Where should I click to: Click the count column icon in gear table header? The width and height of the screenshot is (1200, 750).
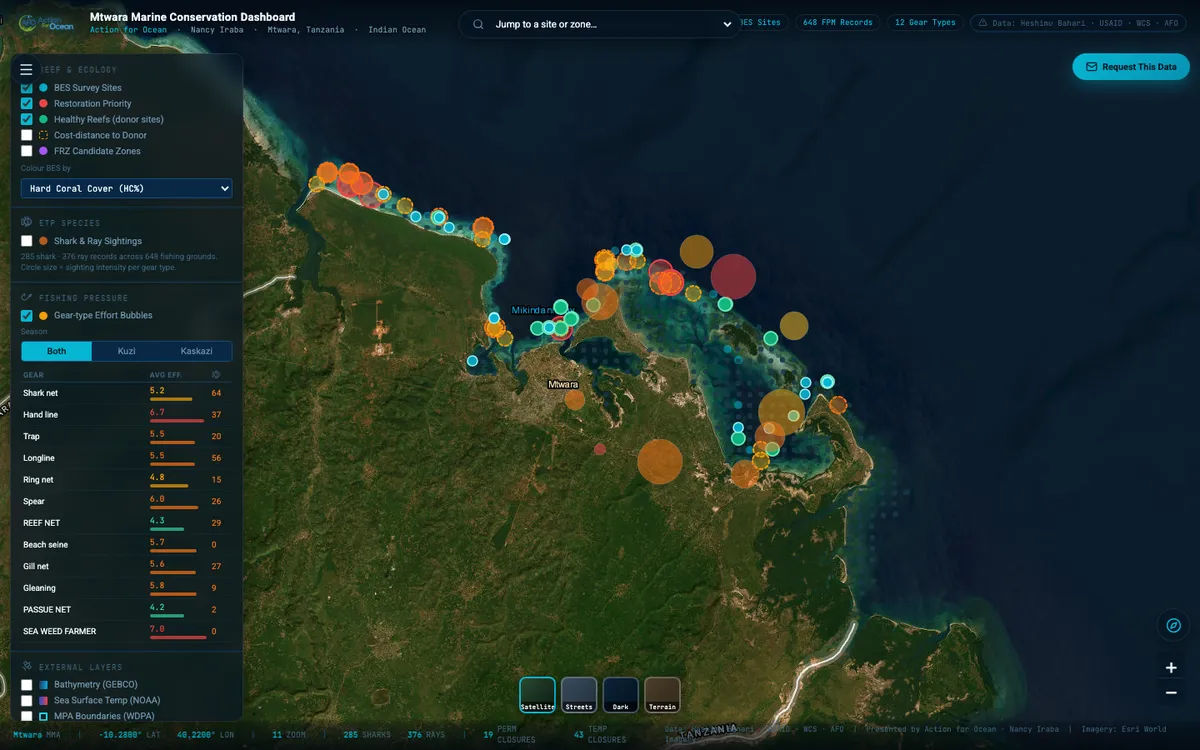216,375
